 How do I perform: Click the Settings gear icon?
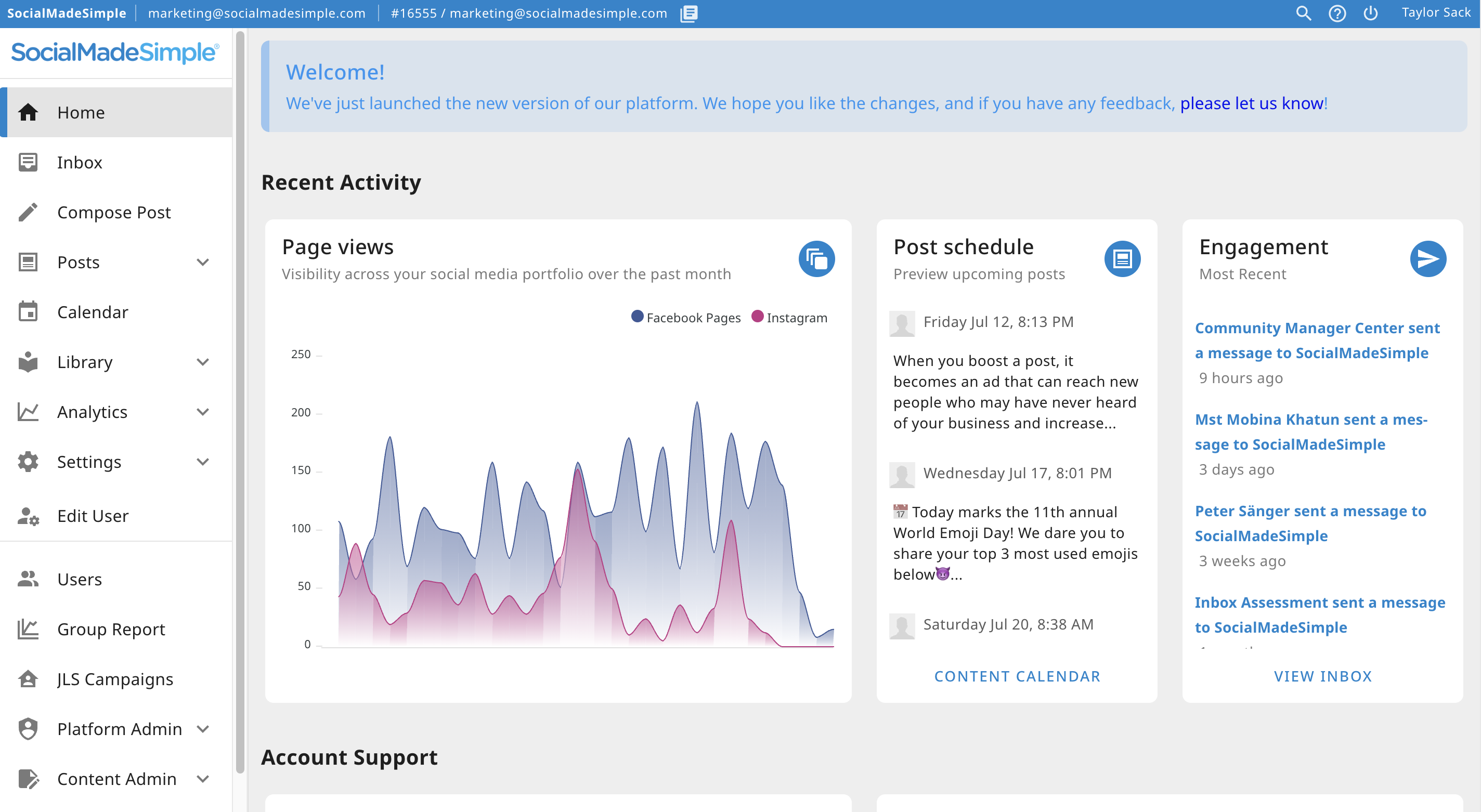tap(28, 462)
